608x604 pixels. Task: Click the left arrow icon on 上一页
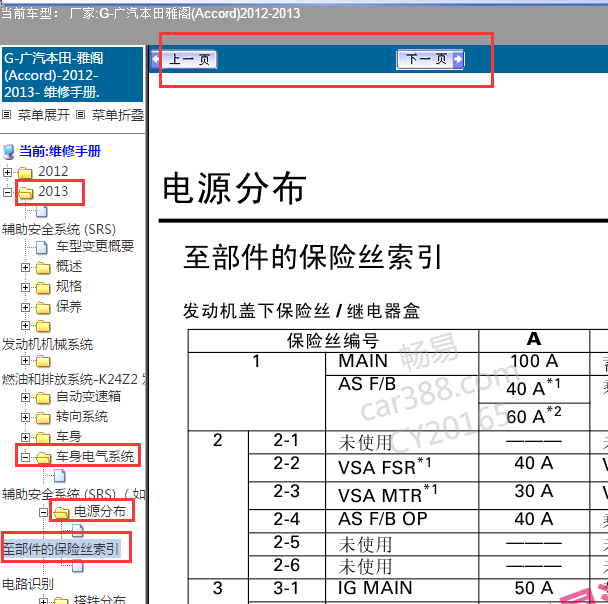point(156,59)
